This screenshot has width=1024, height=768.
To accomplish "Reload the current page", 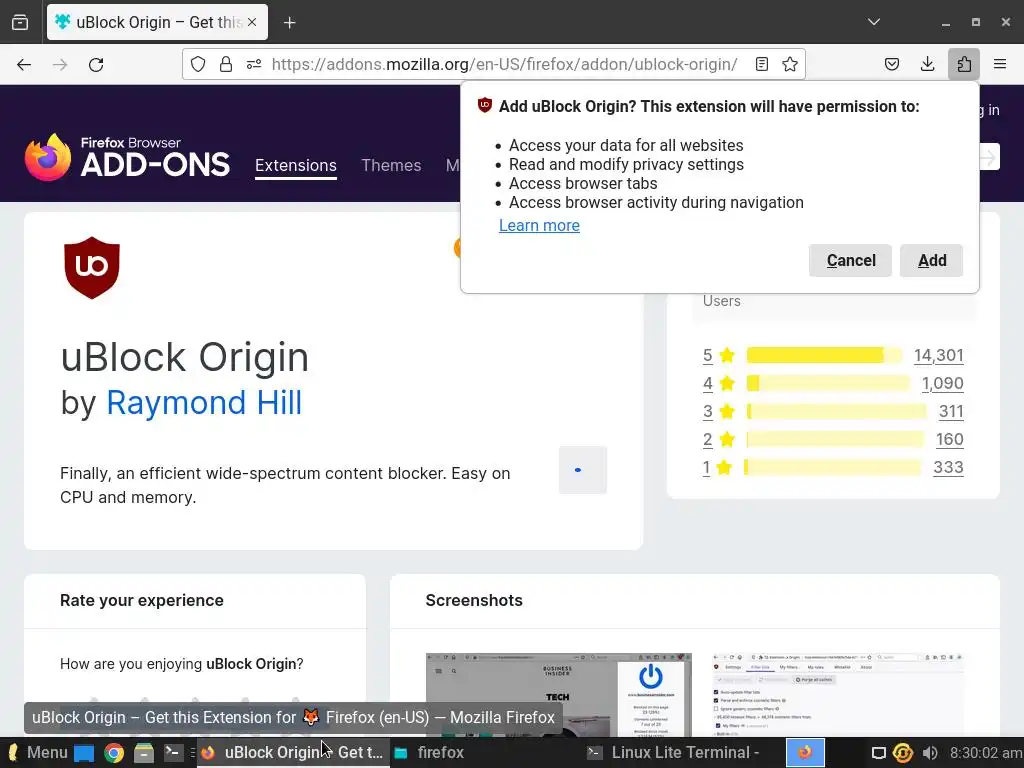I will (96, 64).
